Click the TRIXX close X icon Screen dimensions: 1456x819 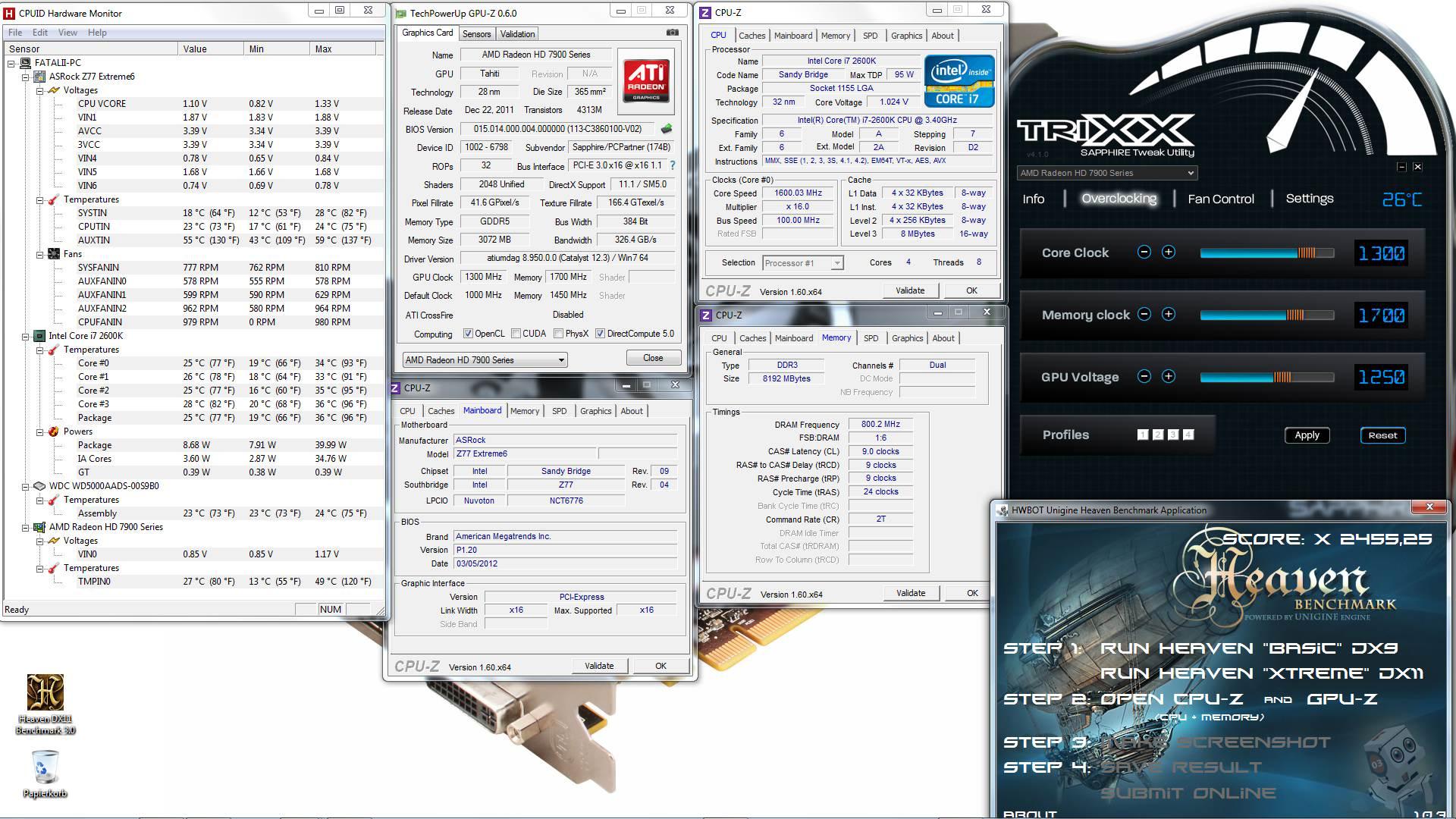click(x=1417, y=167)
